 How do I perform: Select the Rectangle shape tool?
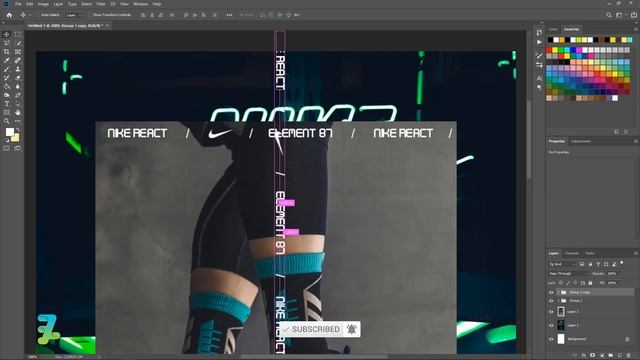pos(7,112)
